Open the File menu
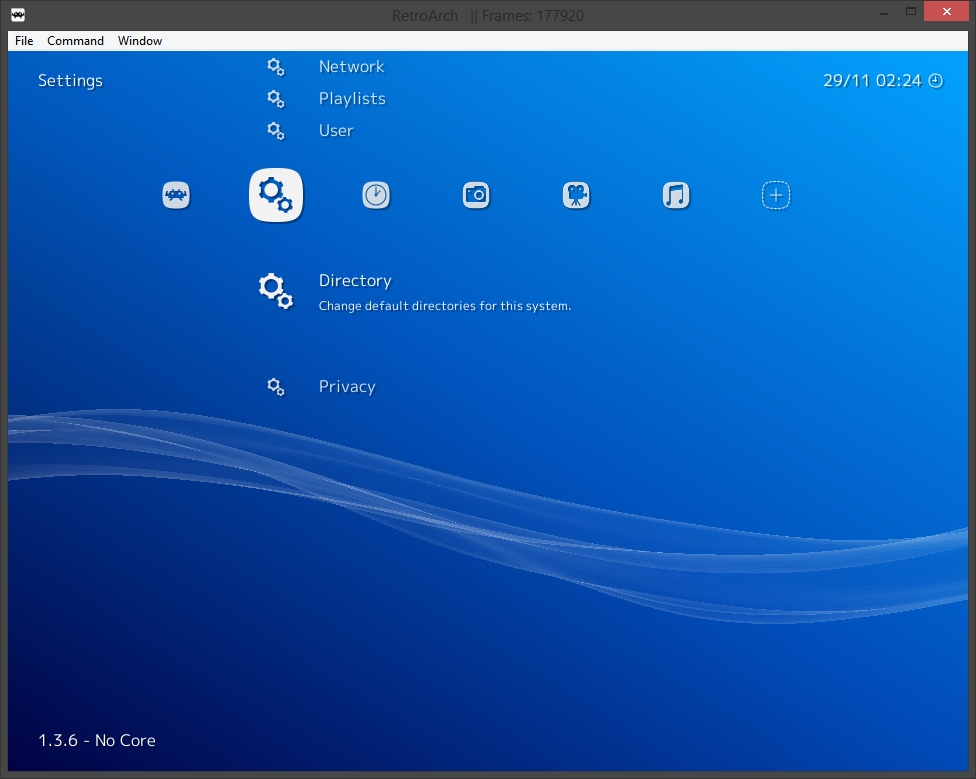Screen dimensions: 976x779 point(24,41)
